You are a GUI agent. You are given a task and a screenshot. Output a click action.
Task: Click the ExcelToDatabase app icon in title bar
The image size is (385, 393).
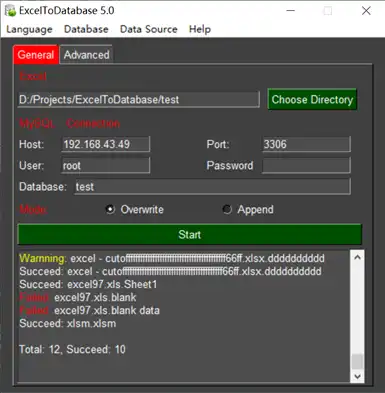pos(10,10)
